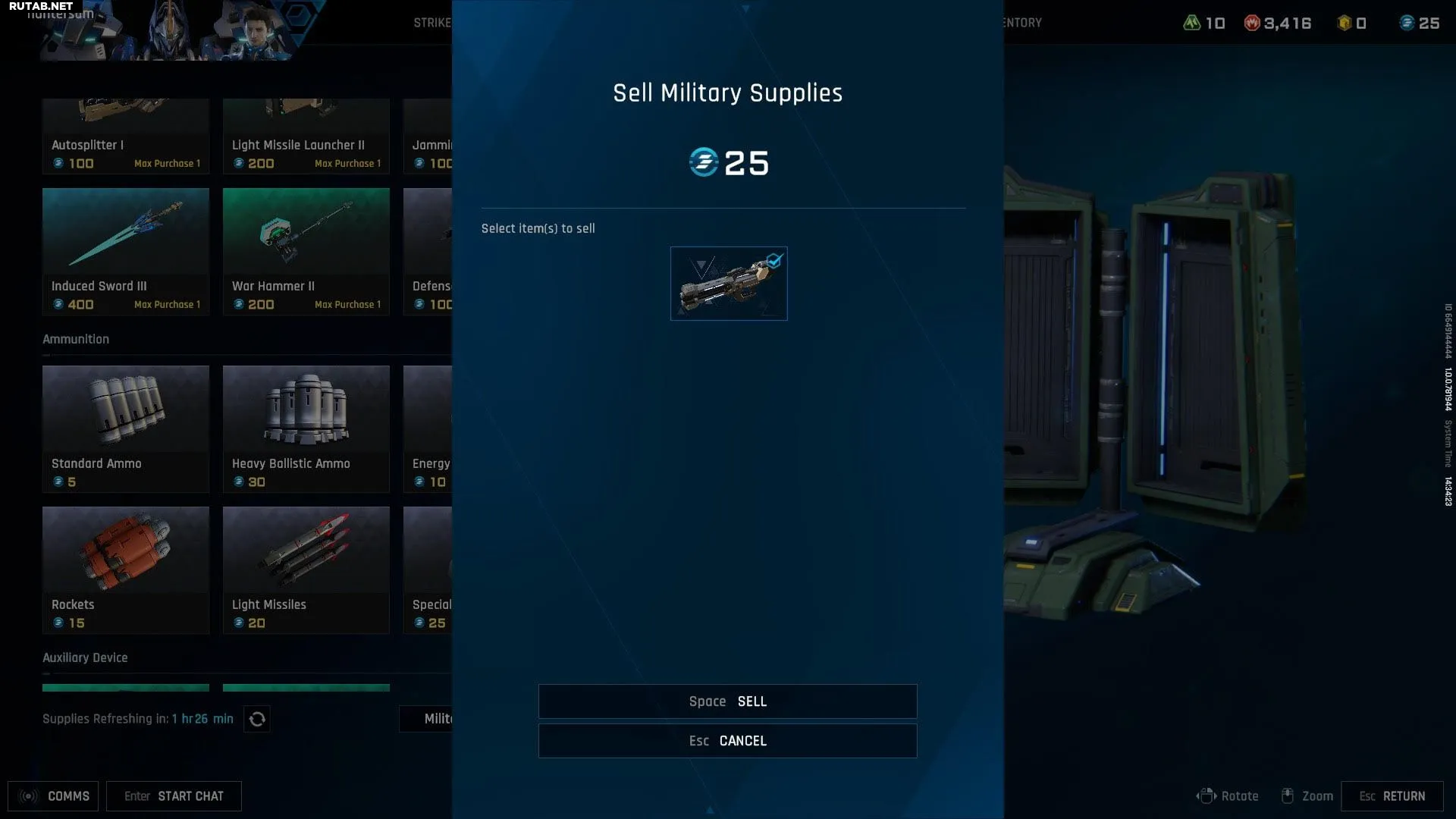
Task: Choose Heavy Ballistic Ammo
Action: tap(306, 429)
